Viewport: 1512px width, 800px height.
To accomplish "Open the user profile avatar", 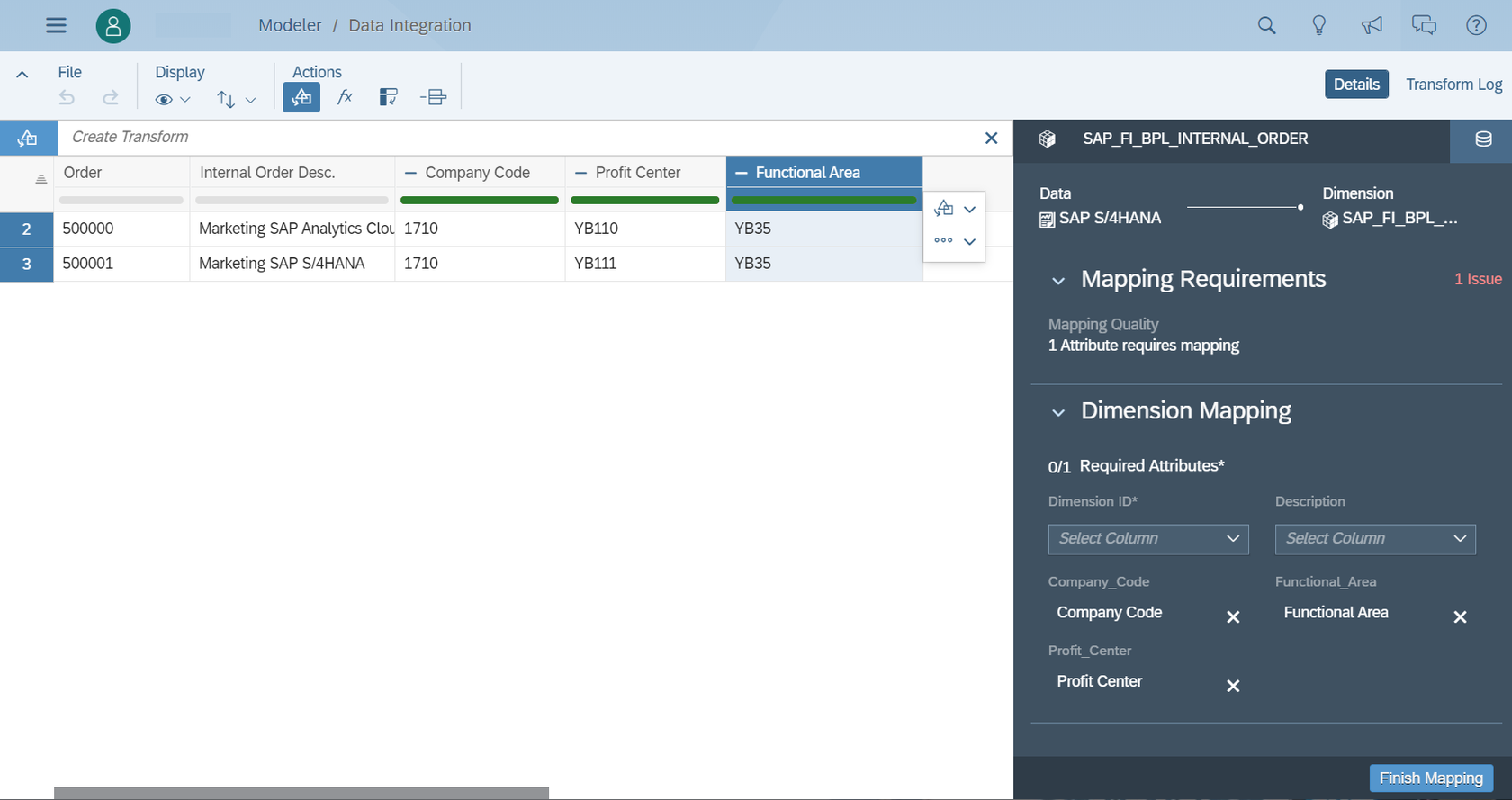I will (x=113, y=25).
